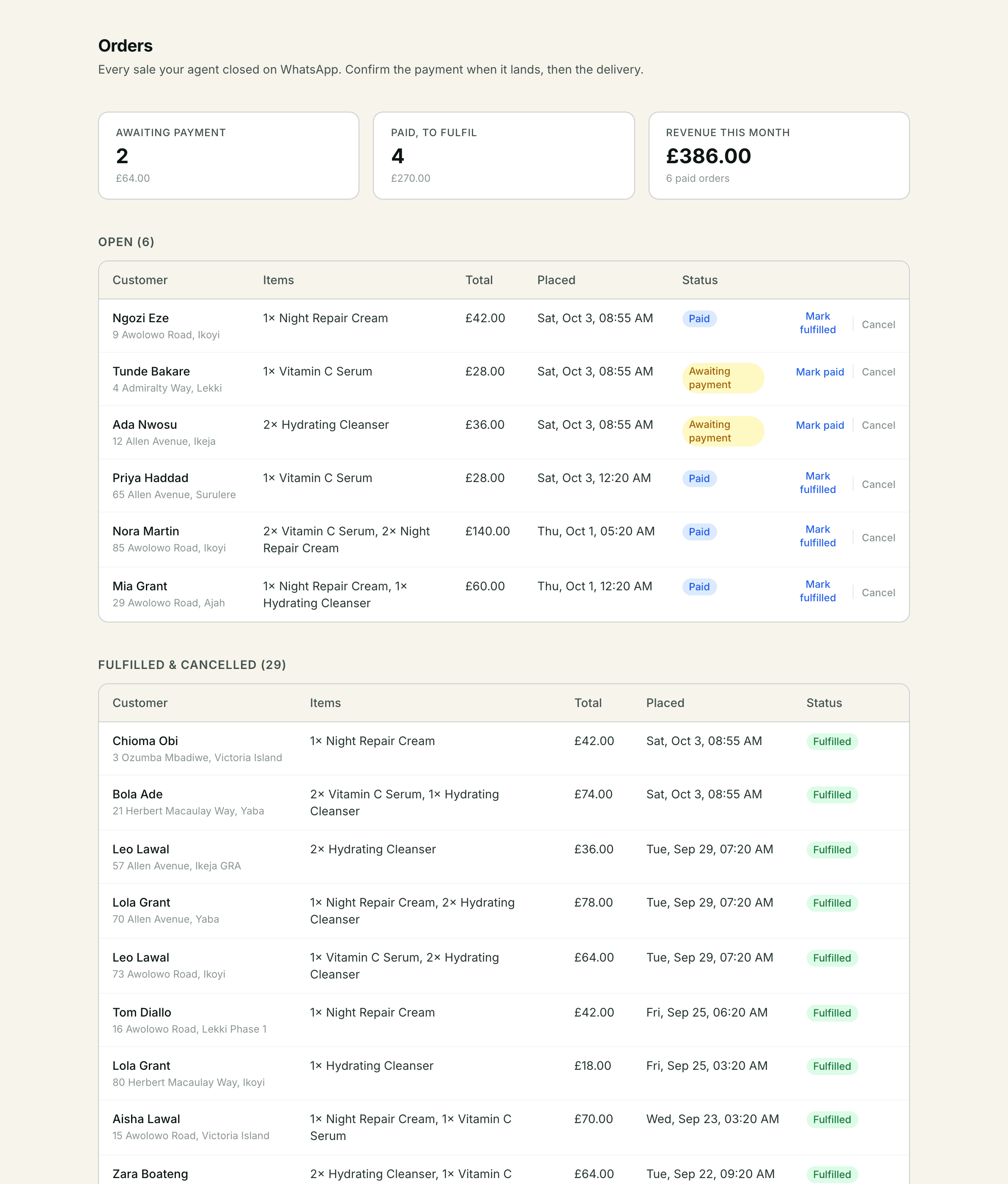This screenshot has width=1008, height=1184.
Task: Mark Ngozi Eze's order as fulfilled
Action: (817, 323)
